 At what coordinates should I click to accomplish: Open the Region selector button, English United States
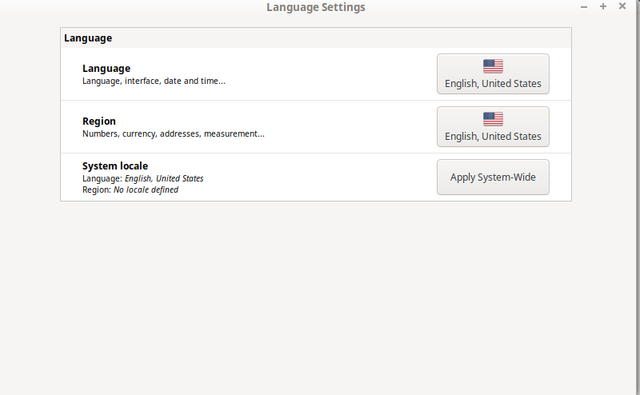(493, 126)
